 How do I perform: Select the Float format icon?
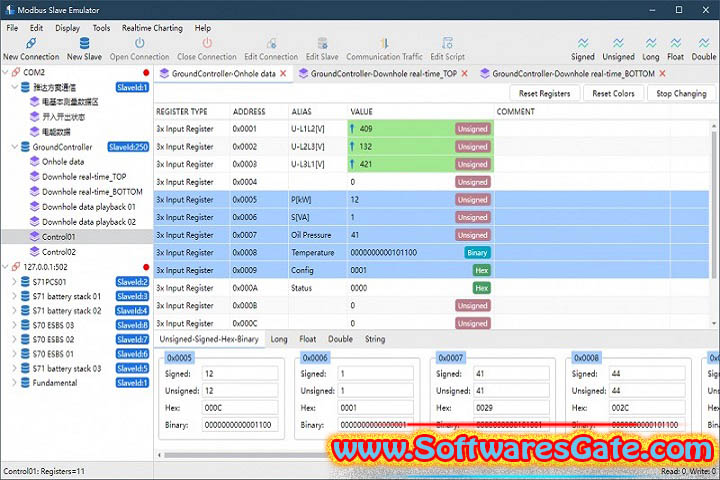(x=675, y=44)
